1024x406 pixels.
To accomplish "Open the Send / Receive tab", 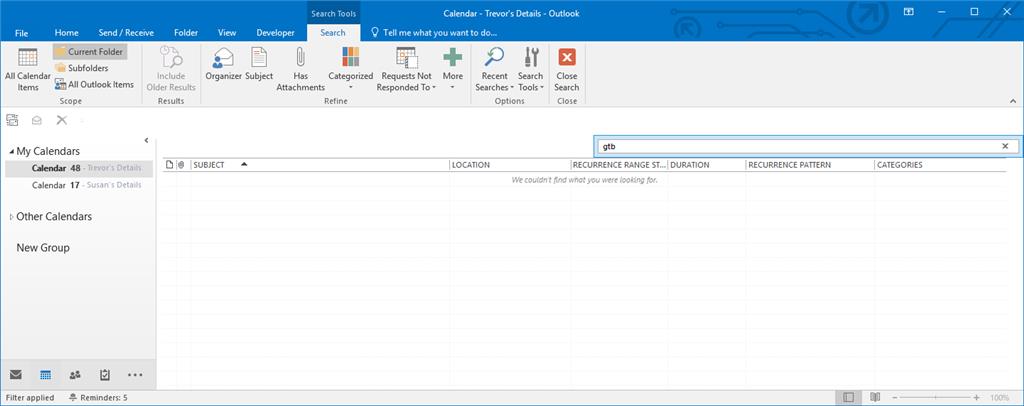I will coord(126,33).
